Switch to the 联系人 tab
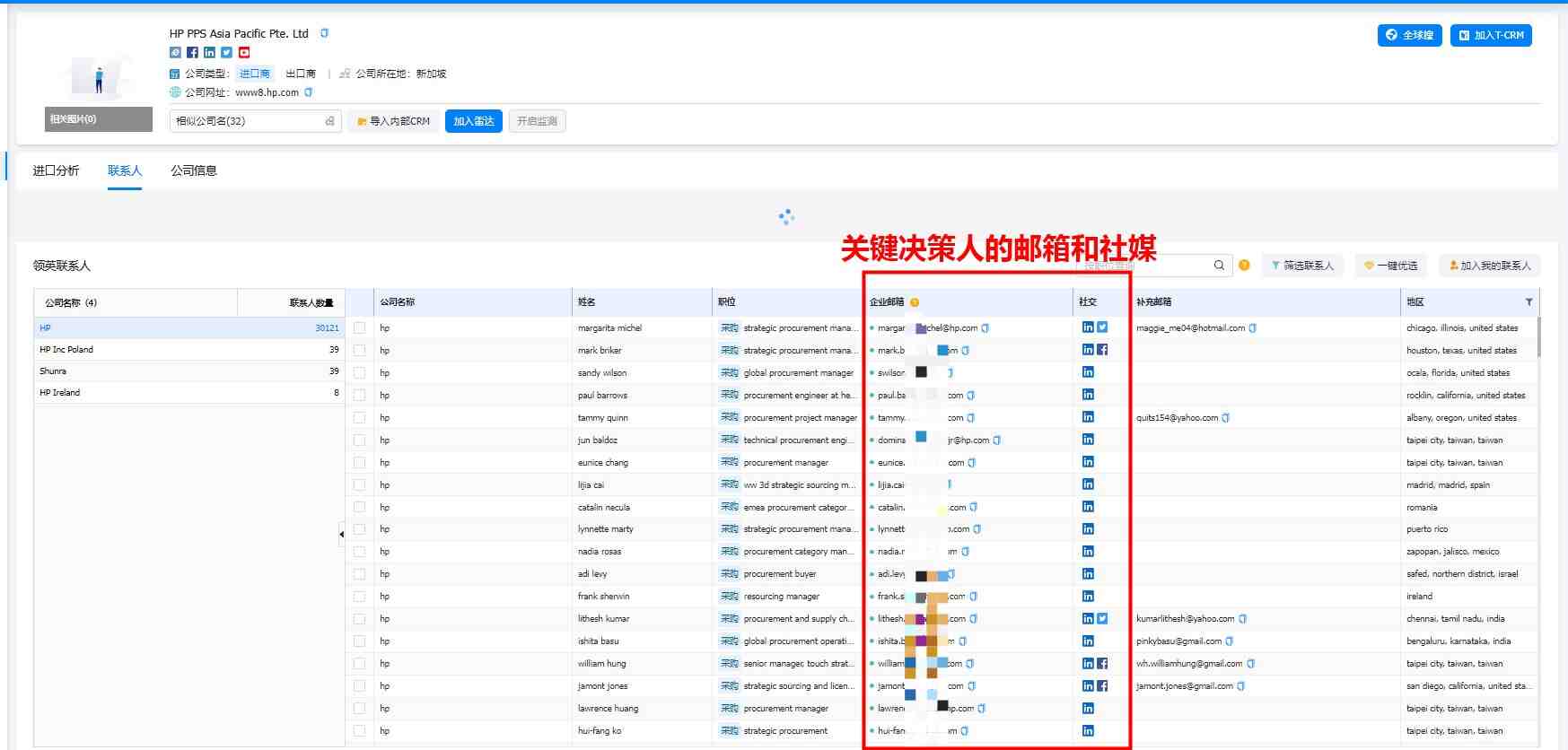This screenshot has width=1568, height=750. (125, 170)
